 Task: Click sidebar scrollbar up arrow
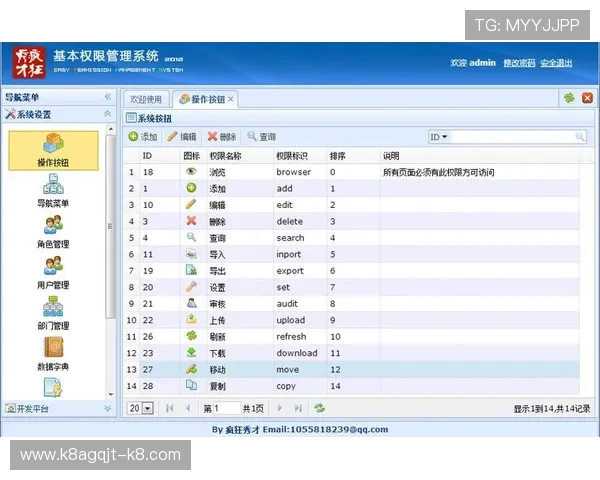click(x=111, y=129)
